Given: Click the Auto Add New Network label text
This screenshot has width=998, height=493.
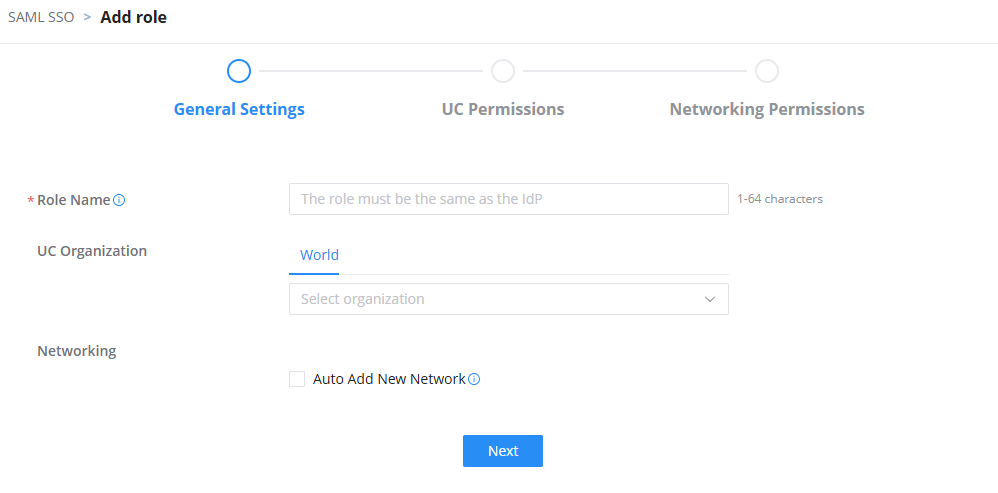Looking at the screenshot, I should click(x=389, y=379).
